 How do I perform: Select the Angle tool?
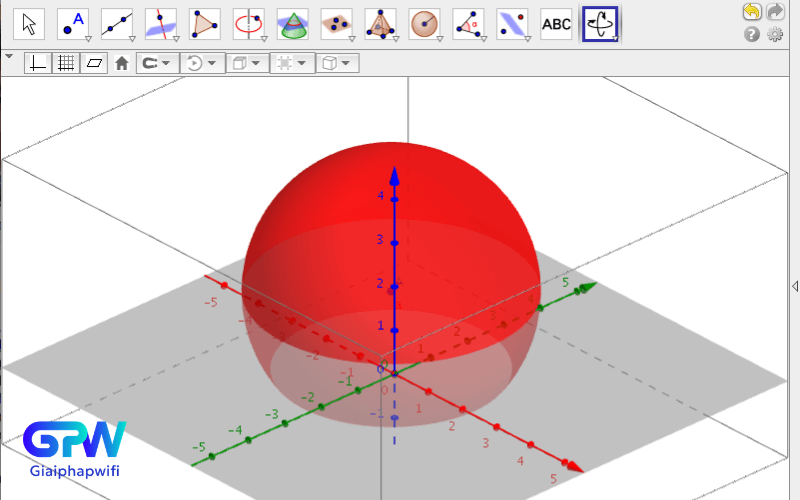[x=468, y=24]
